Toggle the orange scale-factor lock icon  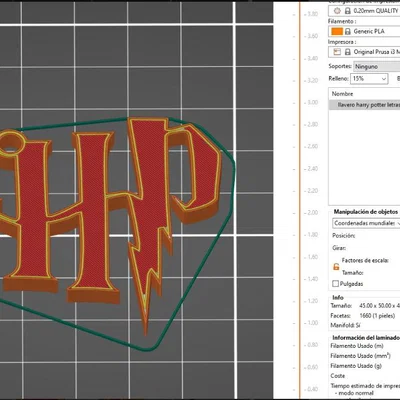(336, 266)
